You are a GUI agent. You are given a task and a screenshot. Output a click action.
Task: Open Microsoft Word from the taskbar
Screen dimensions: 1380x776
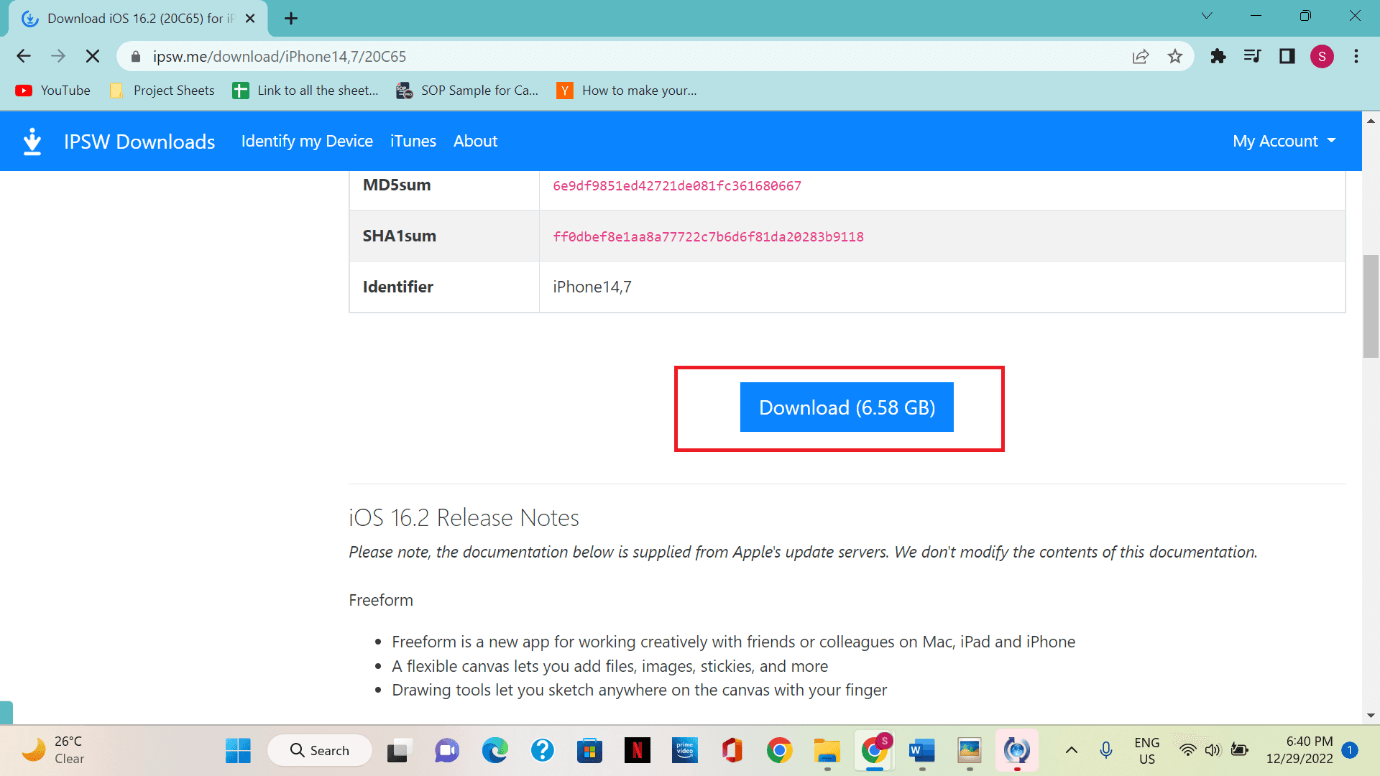coord(921,750)
